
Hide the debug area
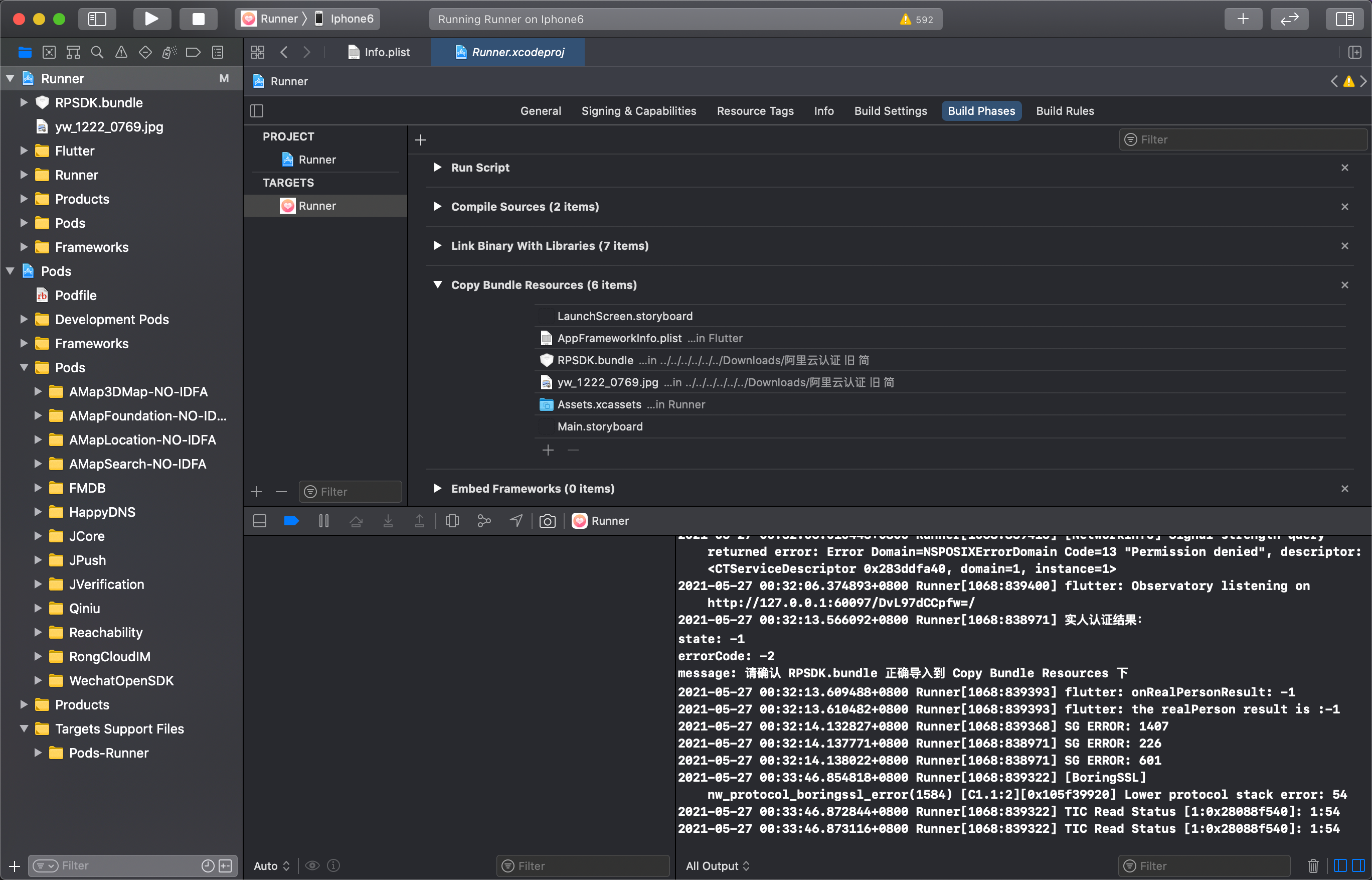260,521
